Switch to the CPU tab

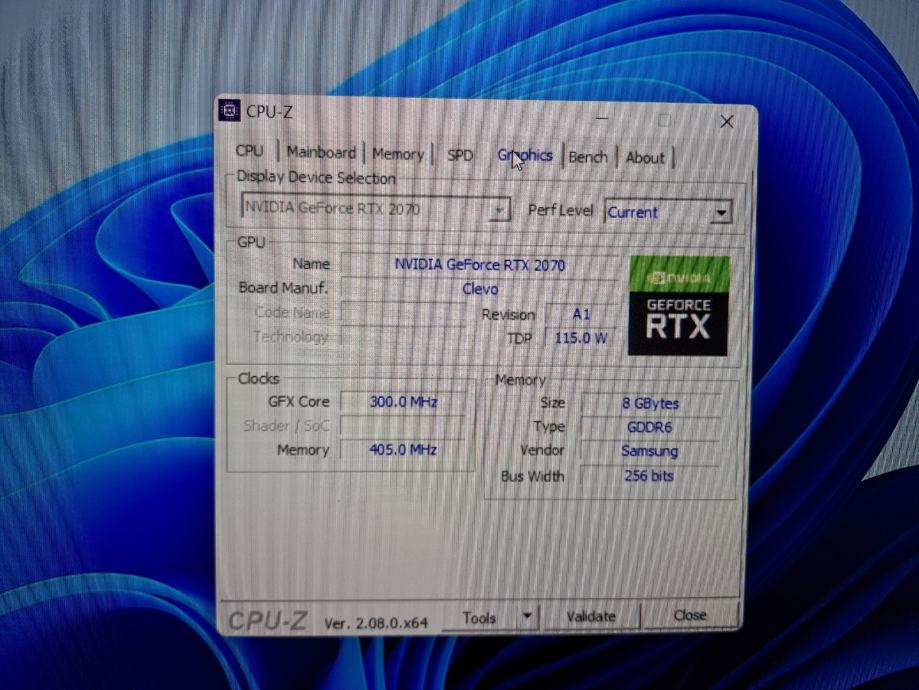250,151
